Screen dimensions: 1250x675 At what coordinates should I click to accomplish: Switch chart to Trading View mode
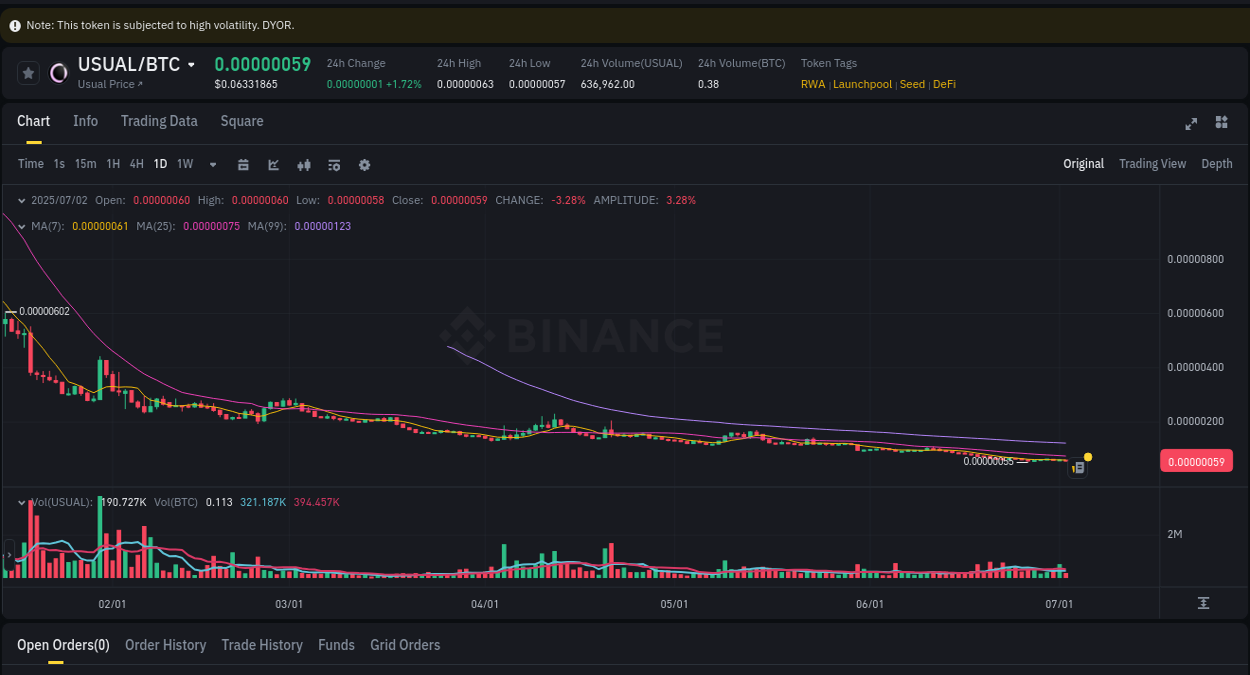click(1152, 163)
